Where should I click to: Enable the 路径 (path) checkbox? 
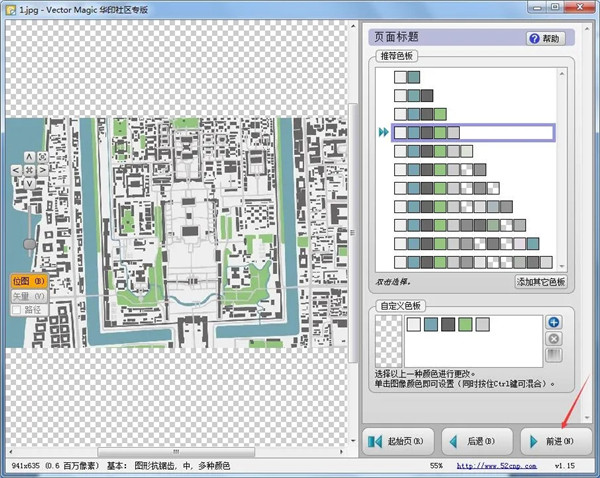(x=17, y=310)
